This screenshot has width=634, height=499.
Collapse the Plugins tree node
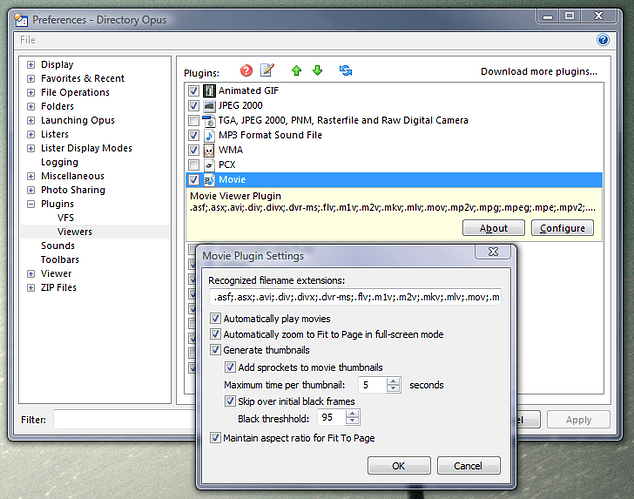pos(31,204)
